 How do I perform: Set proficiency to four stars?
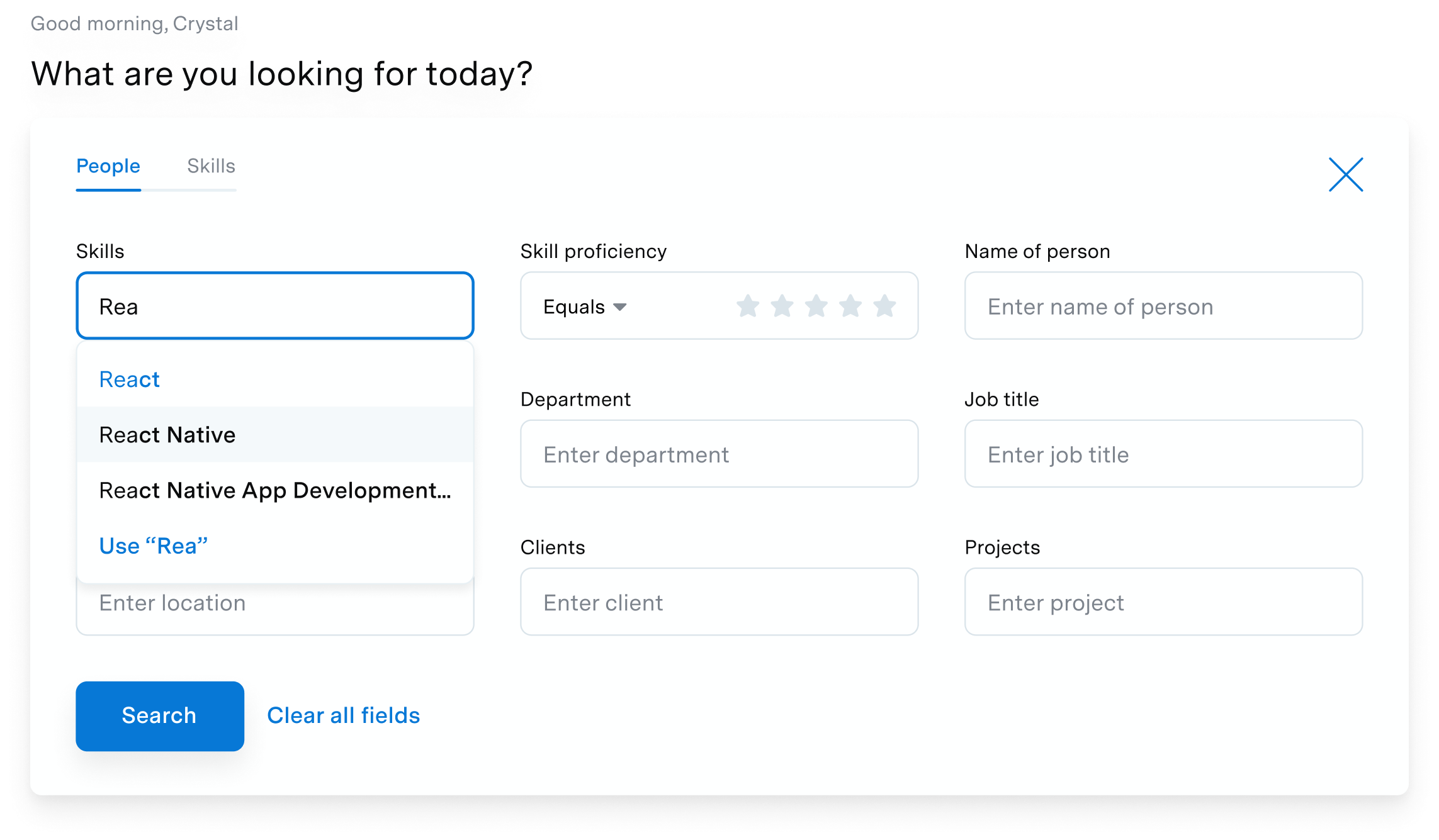(x=850, y=306)
